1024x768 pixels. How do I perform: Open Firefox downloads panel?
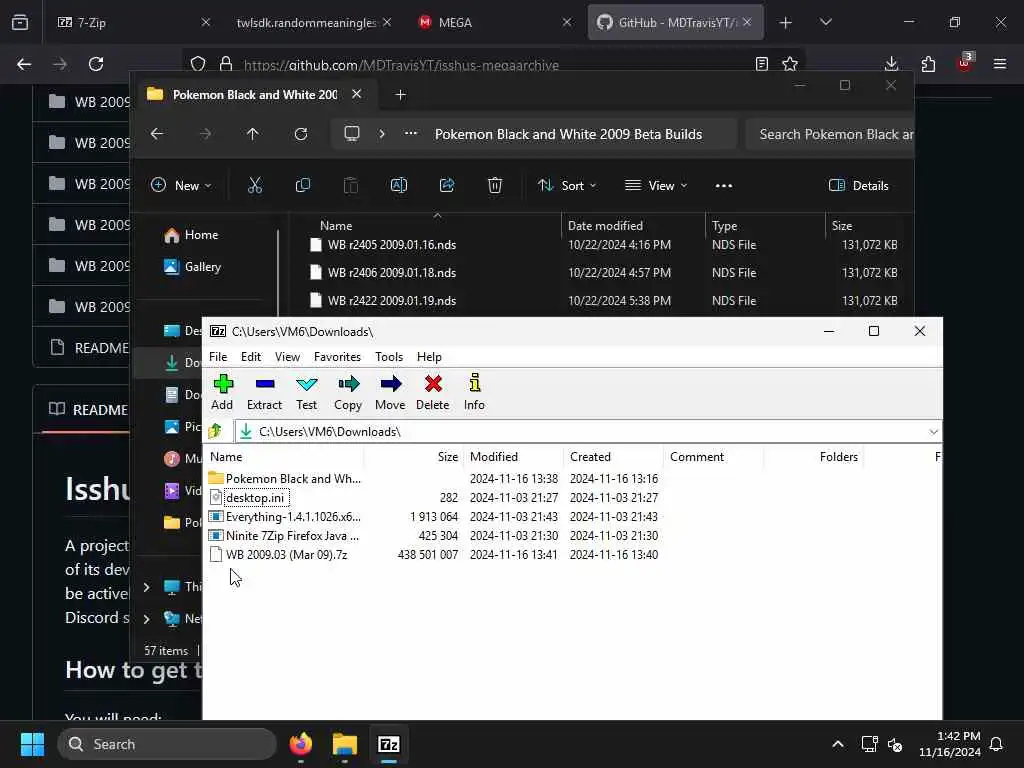891,64
